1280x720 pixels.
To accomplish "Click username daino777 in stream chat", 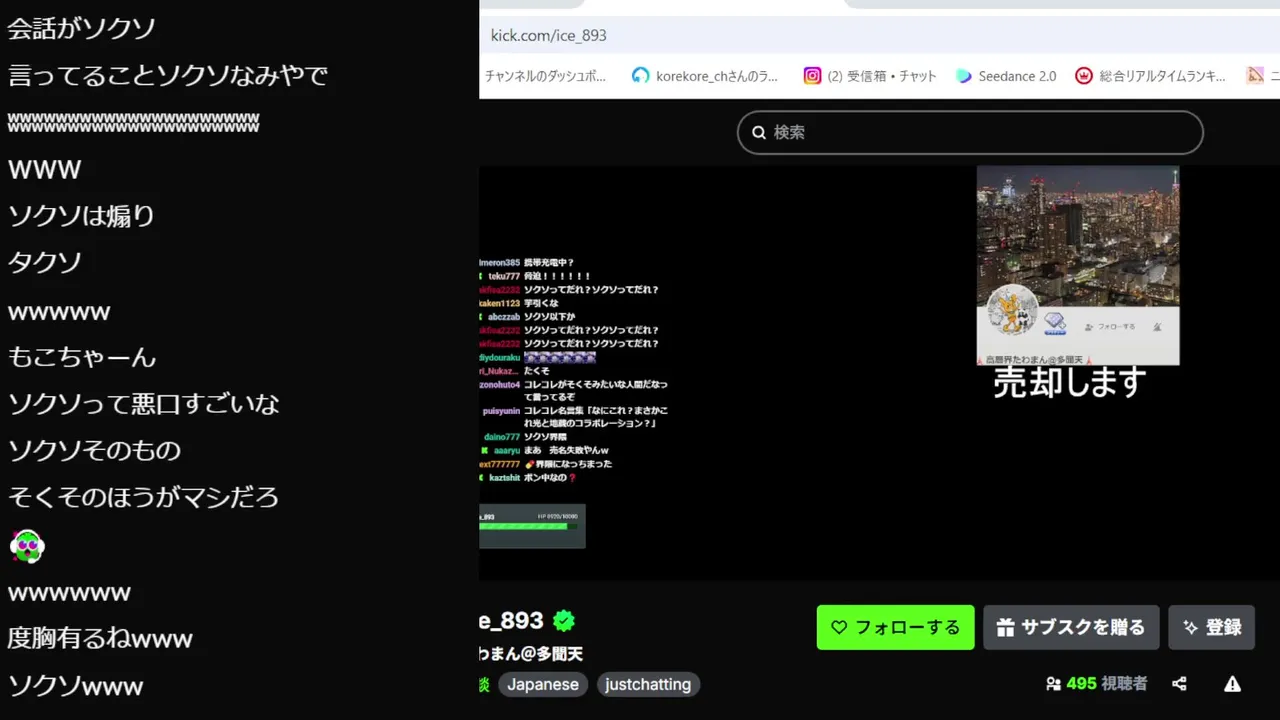I will pyautogui.click(x=502, y=437).
